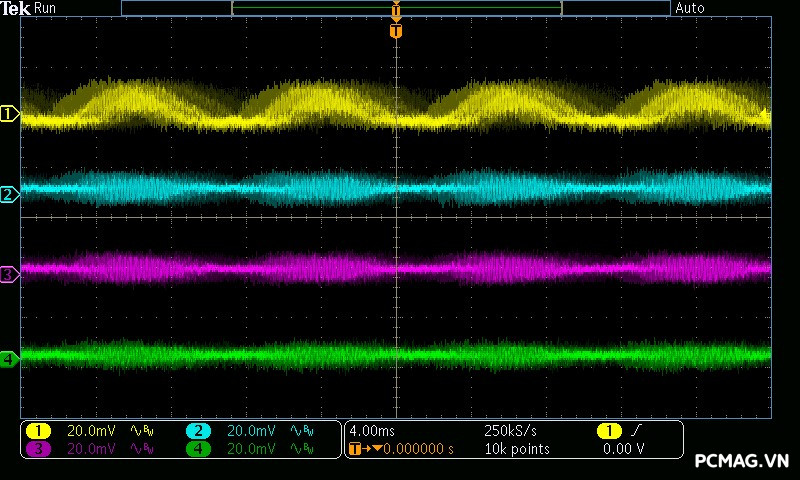Image resolution: width=800 pixels, height=480 pixels.
Task: Click the Auto trigger mode label
Action: tap(690, 8)
